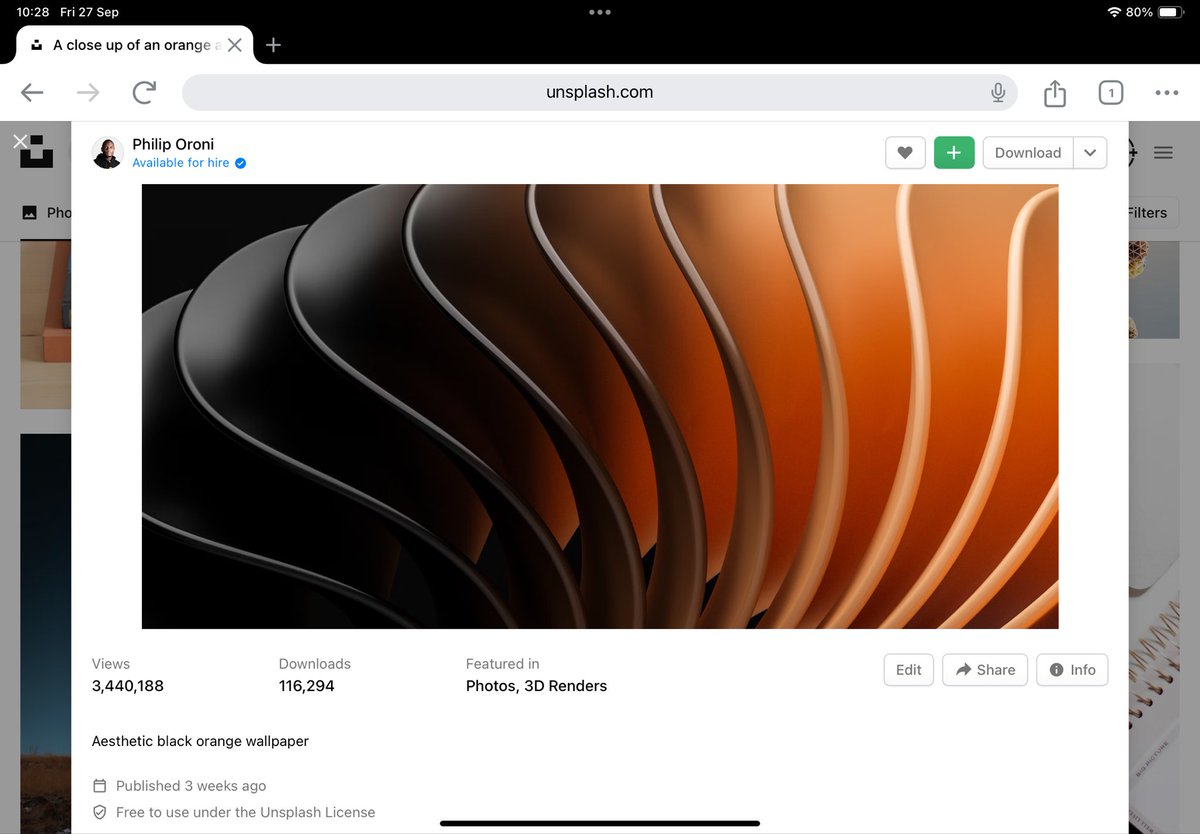Screen dimensions: 1200x834
Task: Click the black orange wallpaper image
Action: coord(600,406)
